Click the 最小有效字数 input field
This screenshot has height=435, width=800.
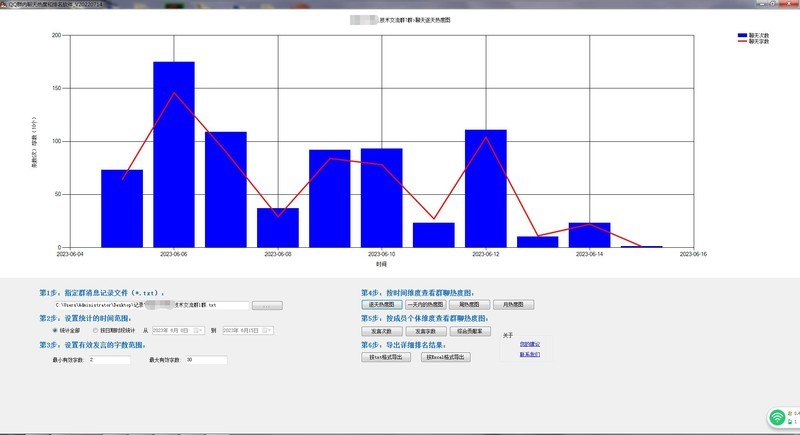[x=109, y=359]
